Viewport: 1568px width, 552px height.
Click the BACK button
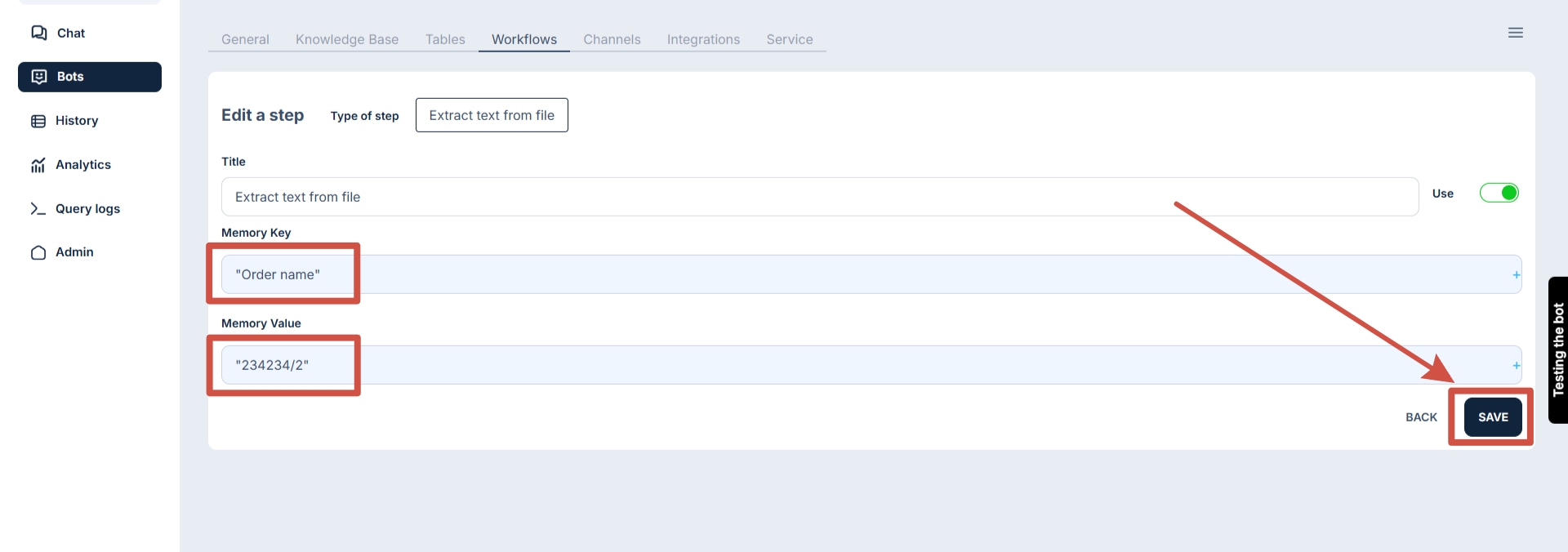(1421, 417)
